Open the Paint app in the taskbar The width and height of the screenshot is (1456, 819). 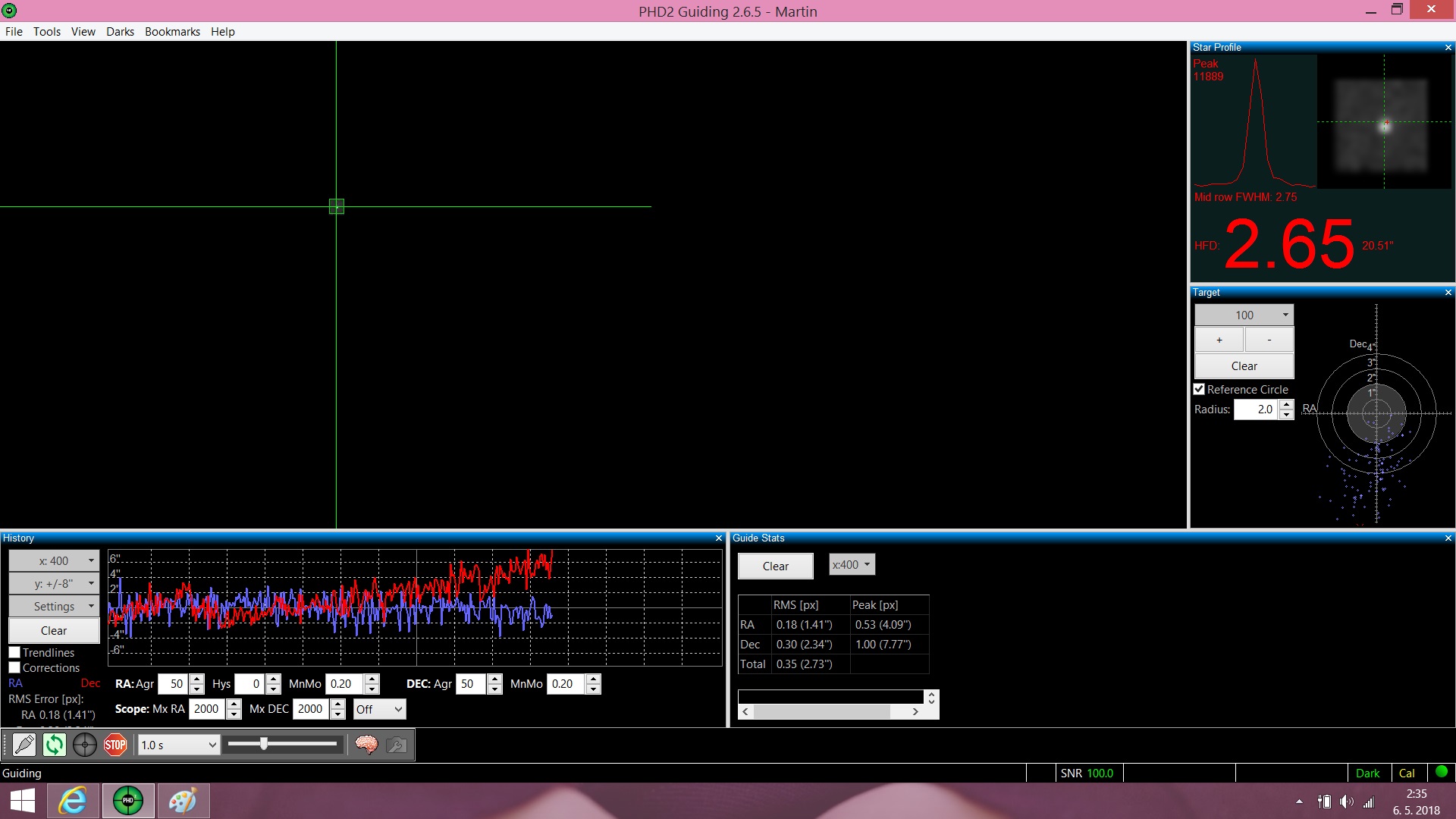(x=183, y=801)
